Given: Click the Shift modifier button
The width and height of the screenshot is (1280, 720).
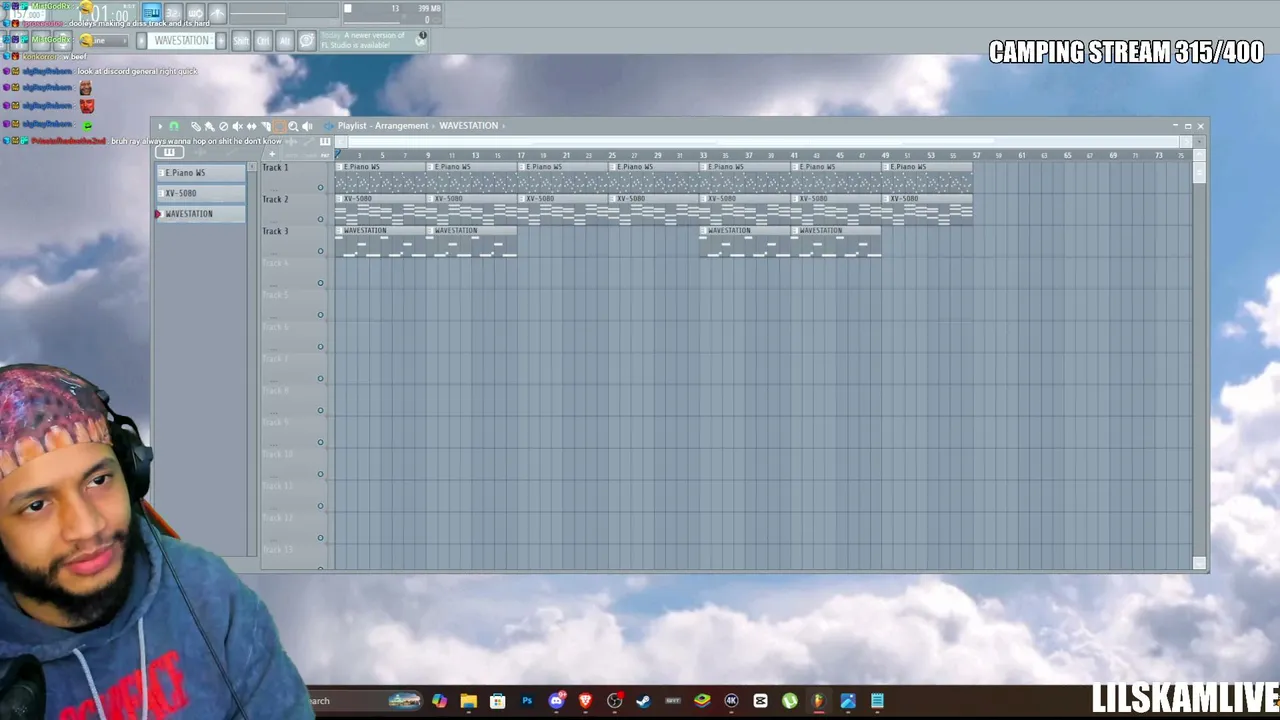Looking at the screenshot, I should (x=241, y=41).
